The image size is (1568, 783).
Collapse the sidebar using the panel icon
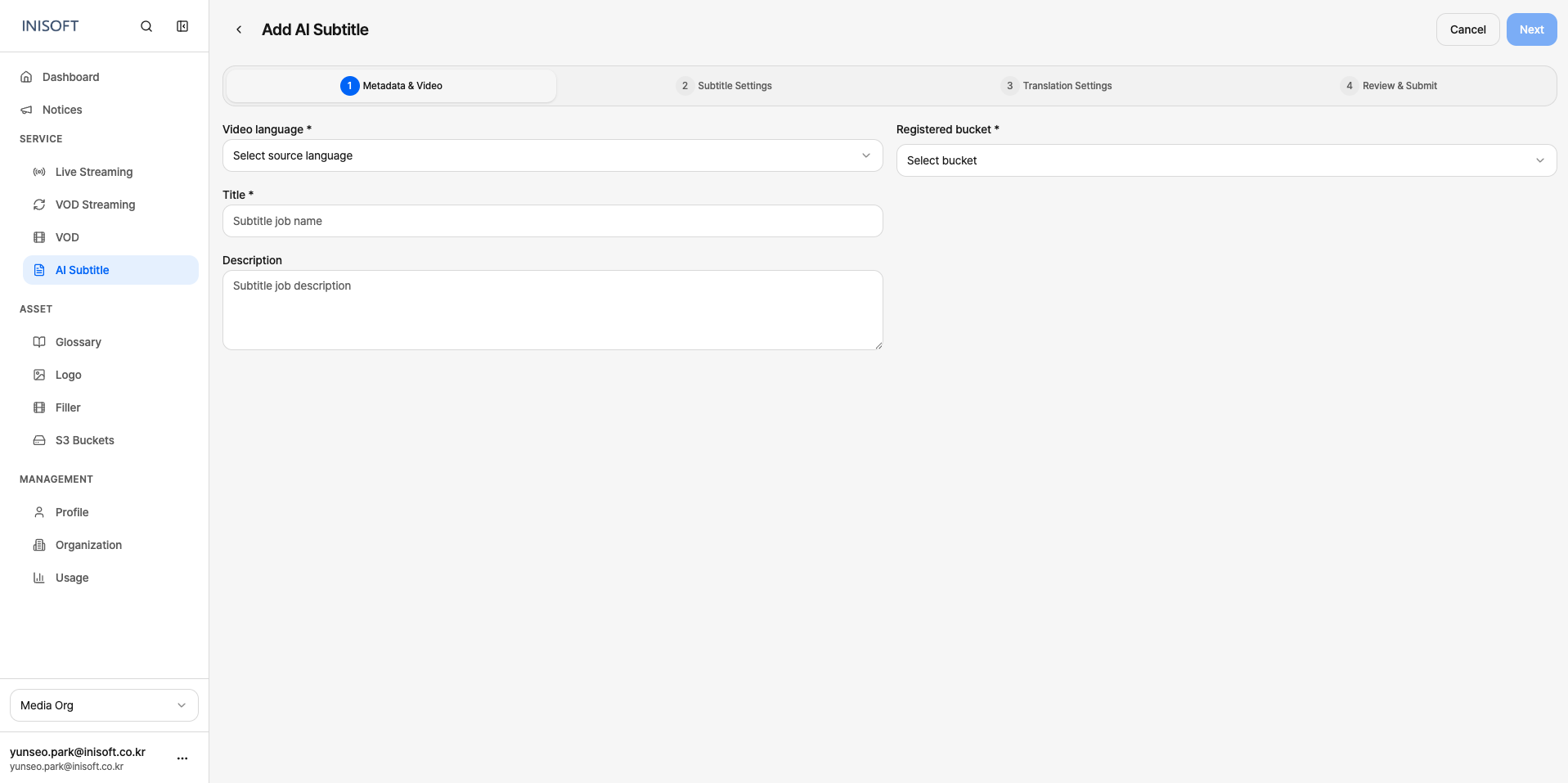[x=182, y=26]
